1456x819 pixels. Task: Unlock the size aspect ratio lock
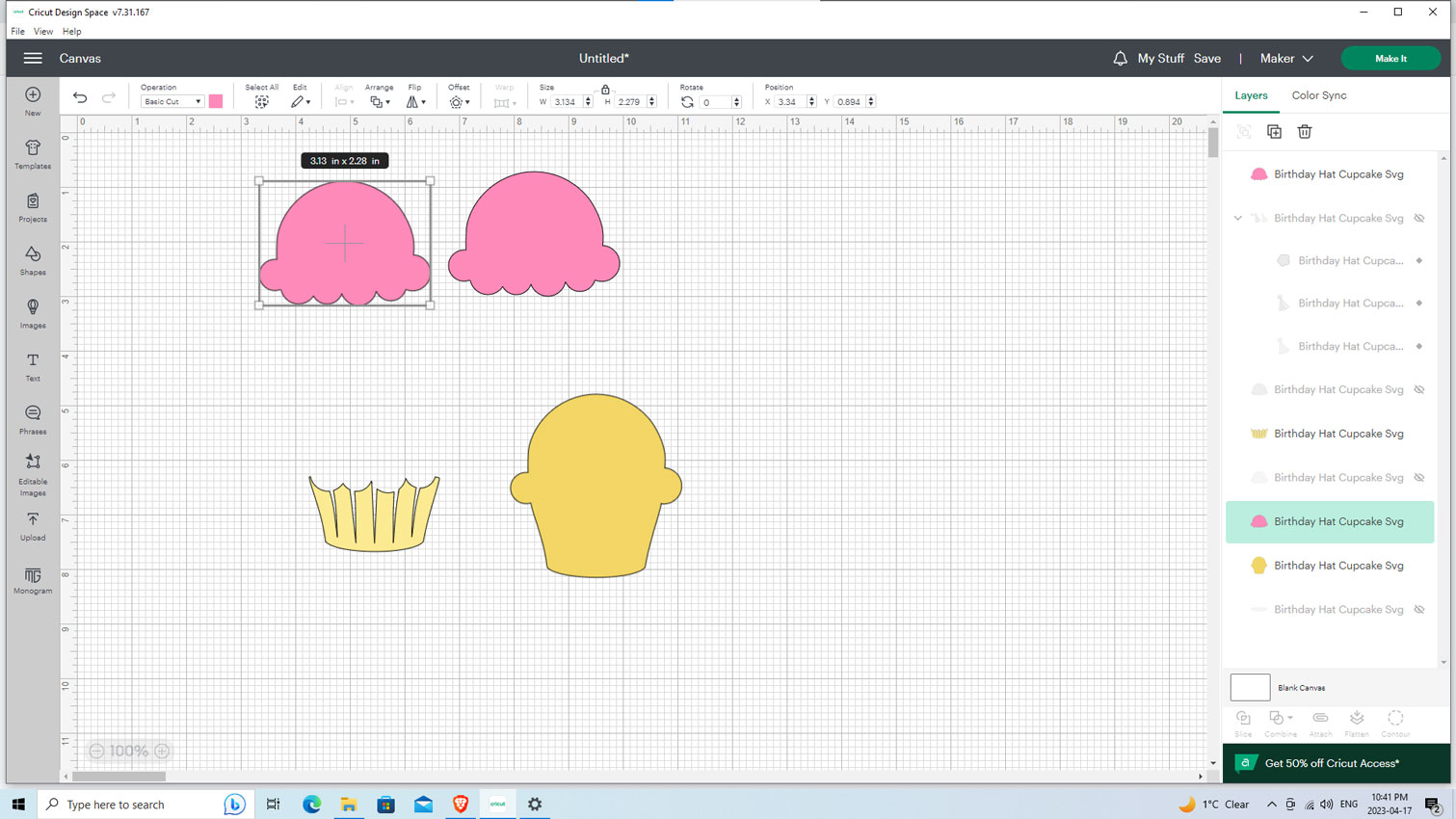pyautogui.click(x=605, y=89)
